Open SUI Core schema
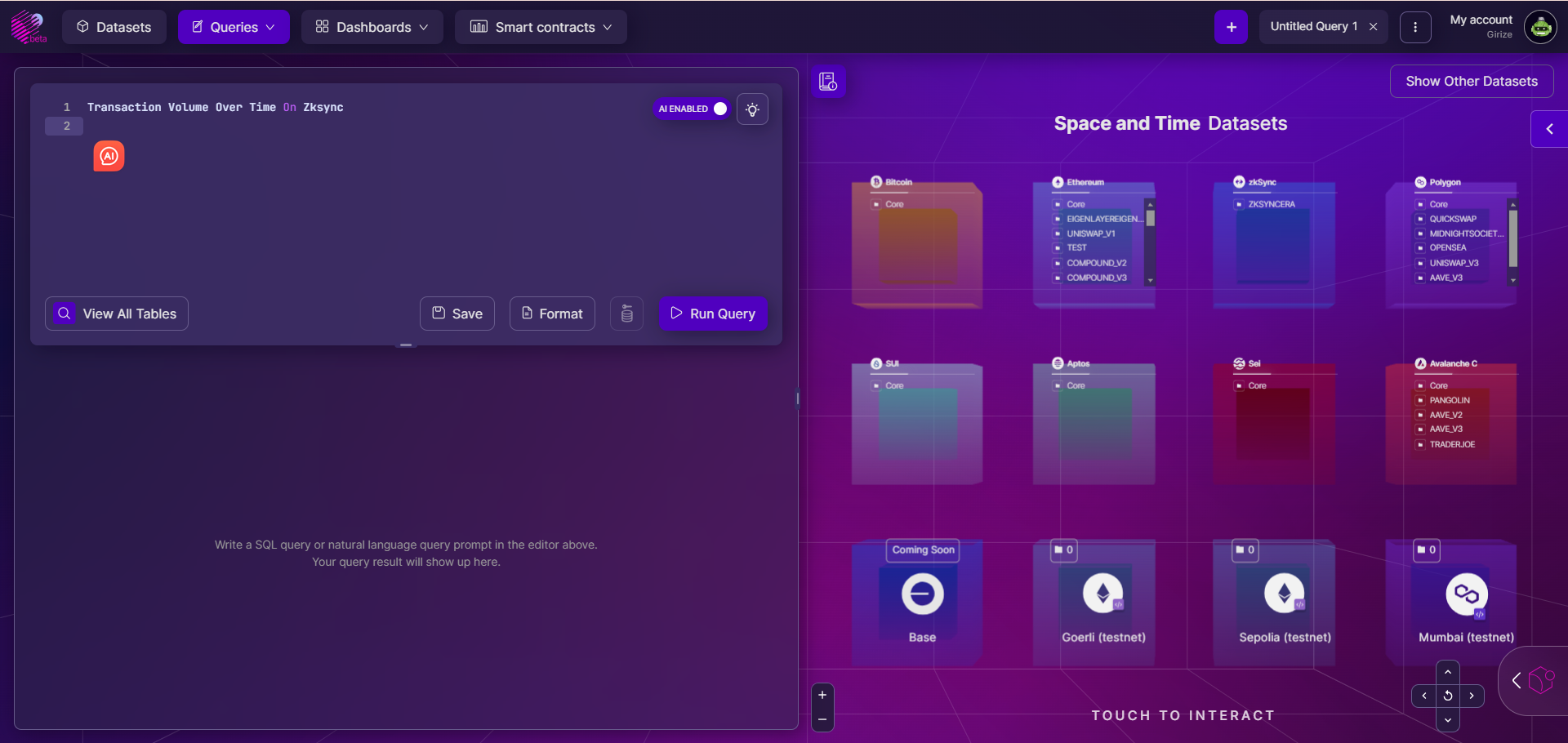Image resolution: width=1568 pixels, height=743 pixels. (x=889, y=385)
